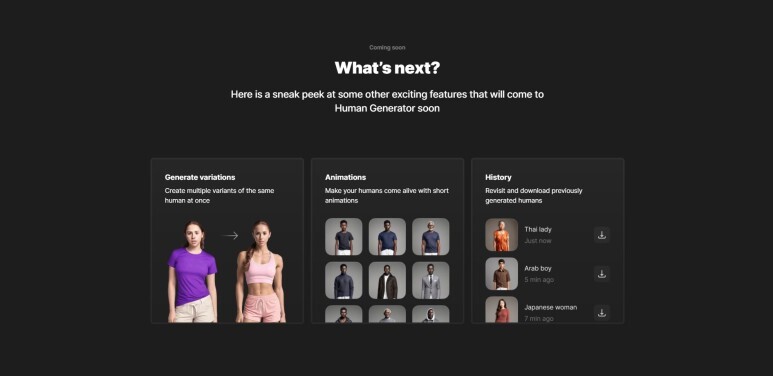Open the Arab boy thumbnail
Viewport: 773px width, 376px height.
(x=501, y=273)
